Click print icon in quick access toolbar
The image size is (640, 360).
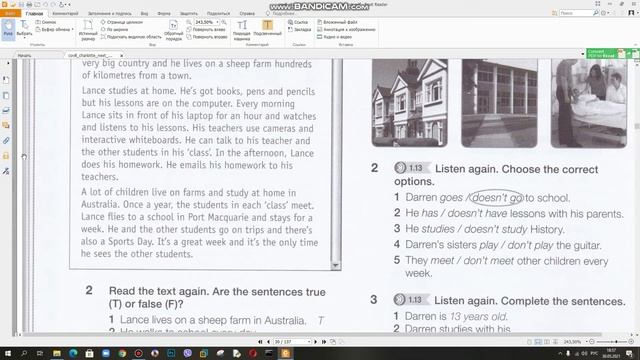tap(29, 4)
